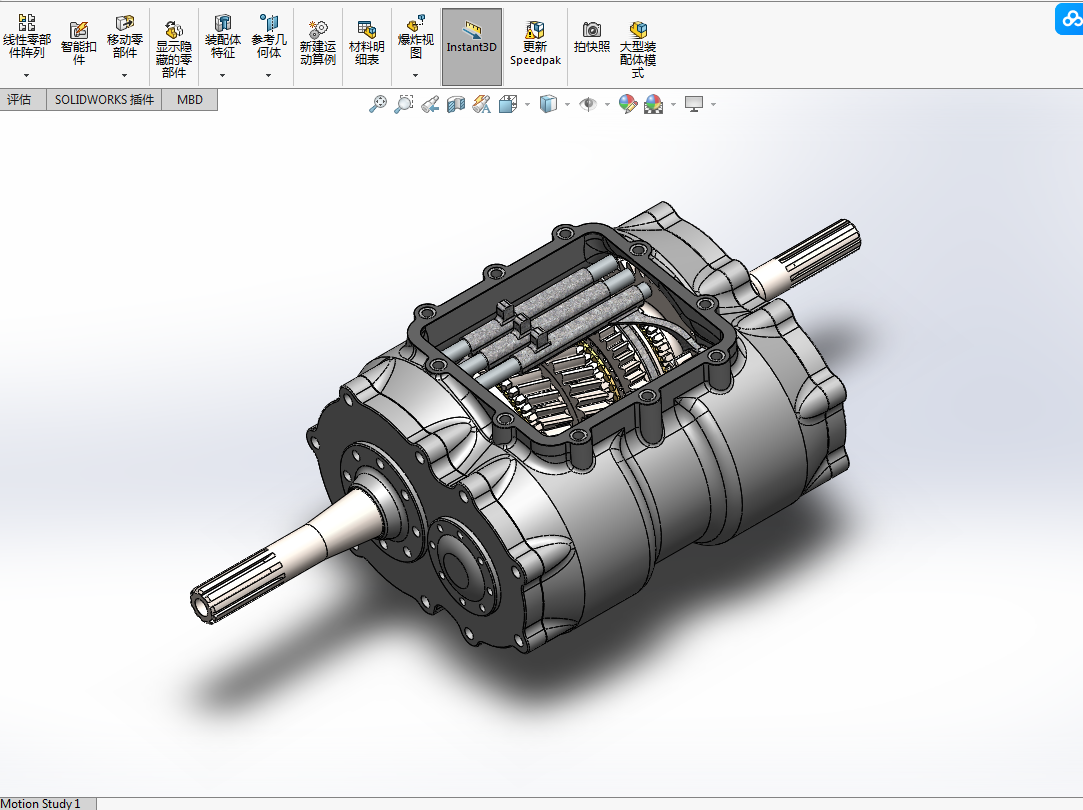This screenshot has height=810, width=1083.
Task: Open the Apply Scene dropdown arrow
Action: click(x=673, y=105)
